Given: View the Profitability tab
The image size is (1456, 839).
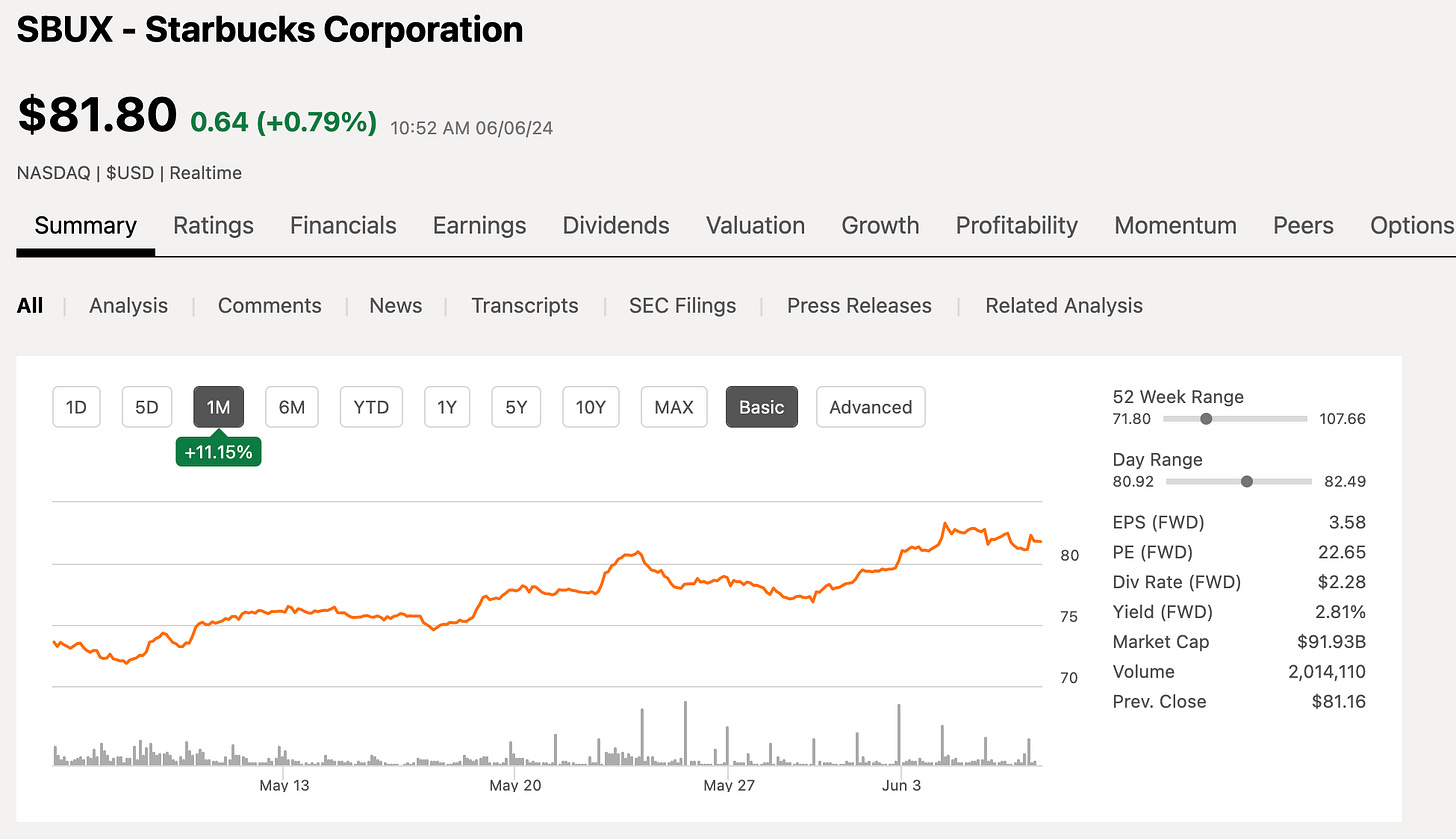Looking at the screenshot, I should click(x=1016, y=226).
